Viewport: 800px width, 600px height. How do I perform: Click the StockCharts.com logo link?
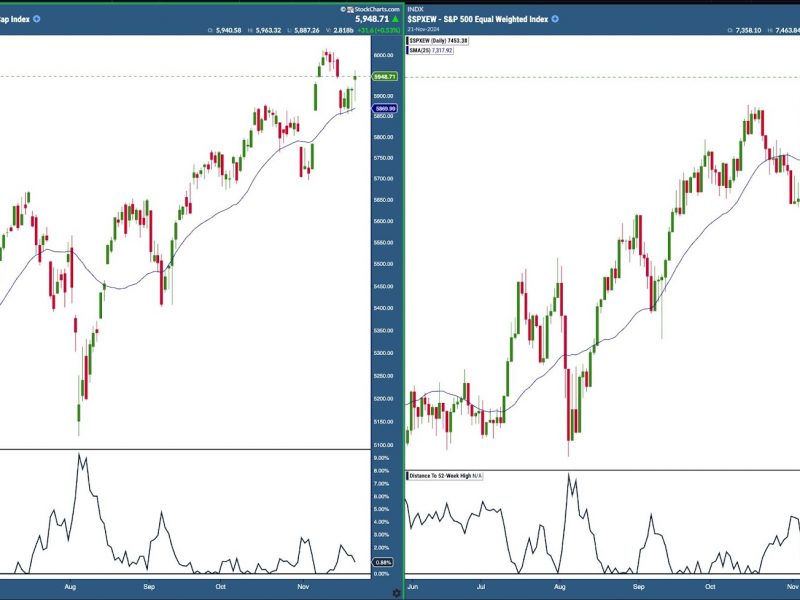(x=370, y=9)
